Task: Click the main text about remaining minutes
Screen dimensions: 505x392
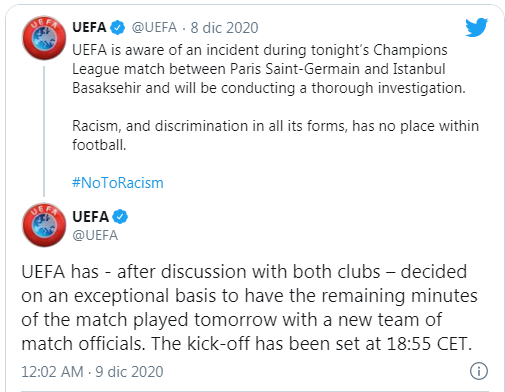Action: pos(249,307)
